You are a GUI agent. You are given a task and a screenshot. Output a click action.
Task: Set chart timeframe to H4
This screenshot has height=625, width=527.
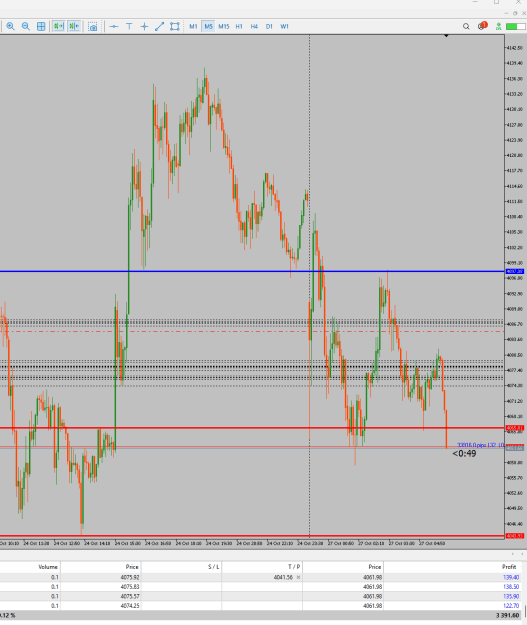(254, 27)
